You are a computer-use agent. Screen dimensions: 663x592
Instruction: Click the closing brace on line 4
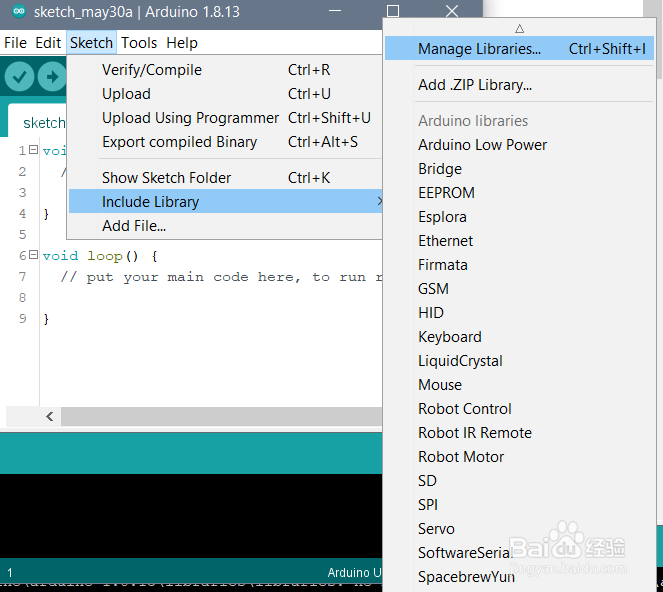pos(46,214)
